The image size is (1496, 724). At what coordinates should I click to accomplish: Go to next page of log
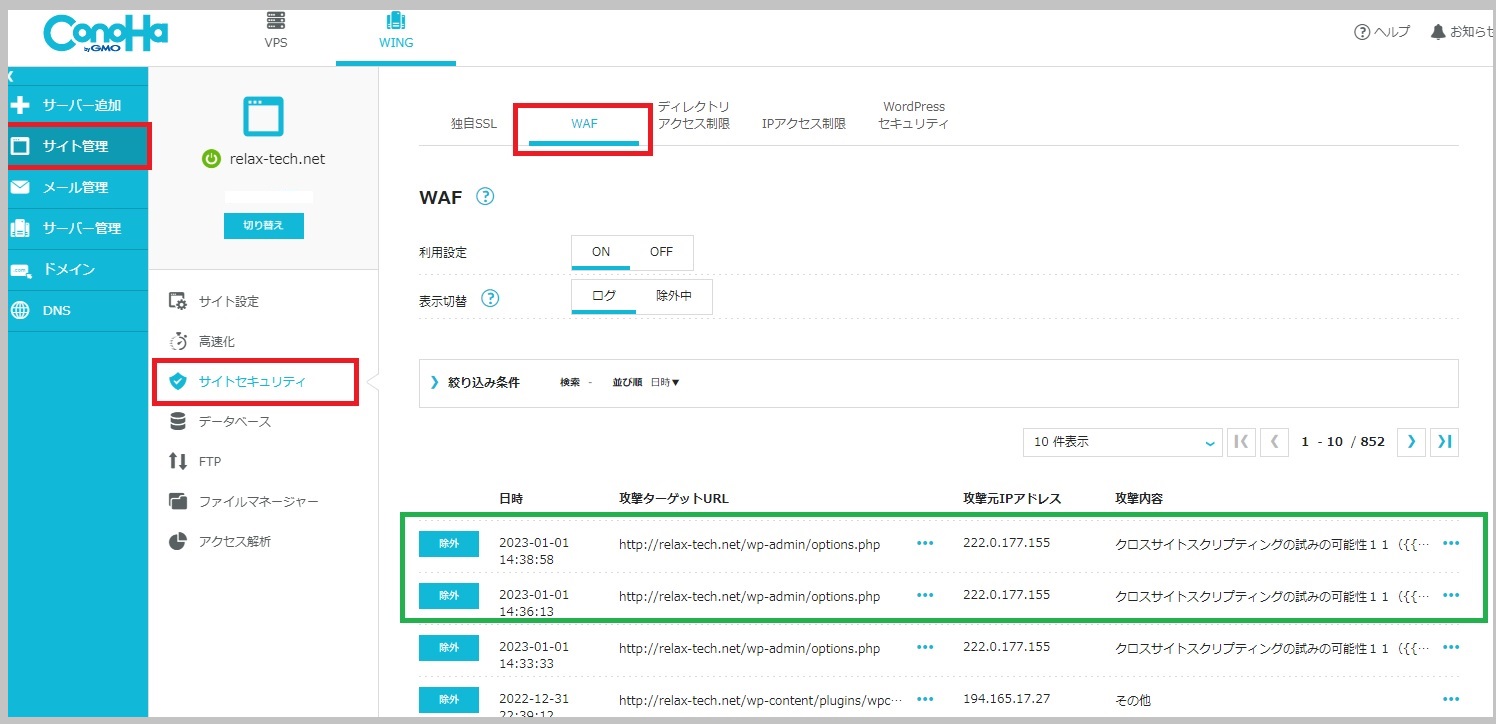coord(1411,441)
